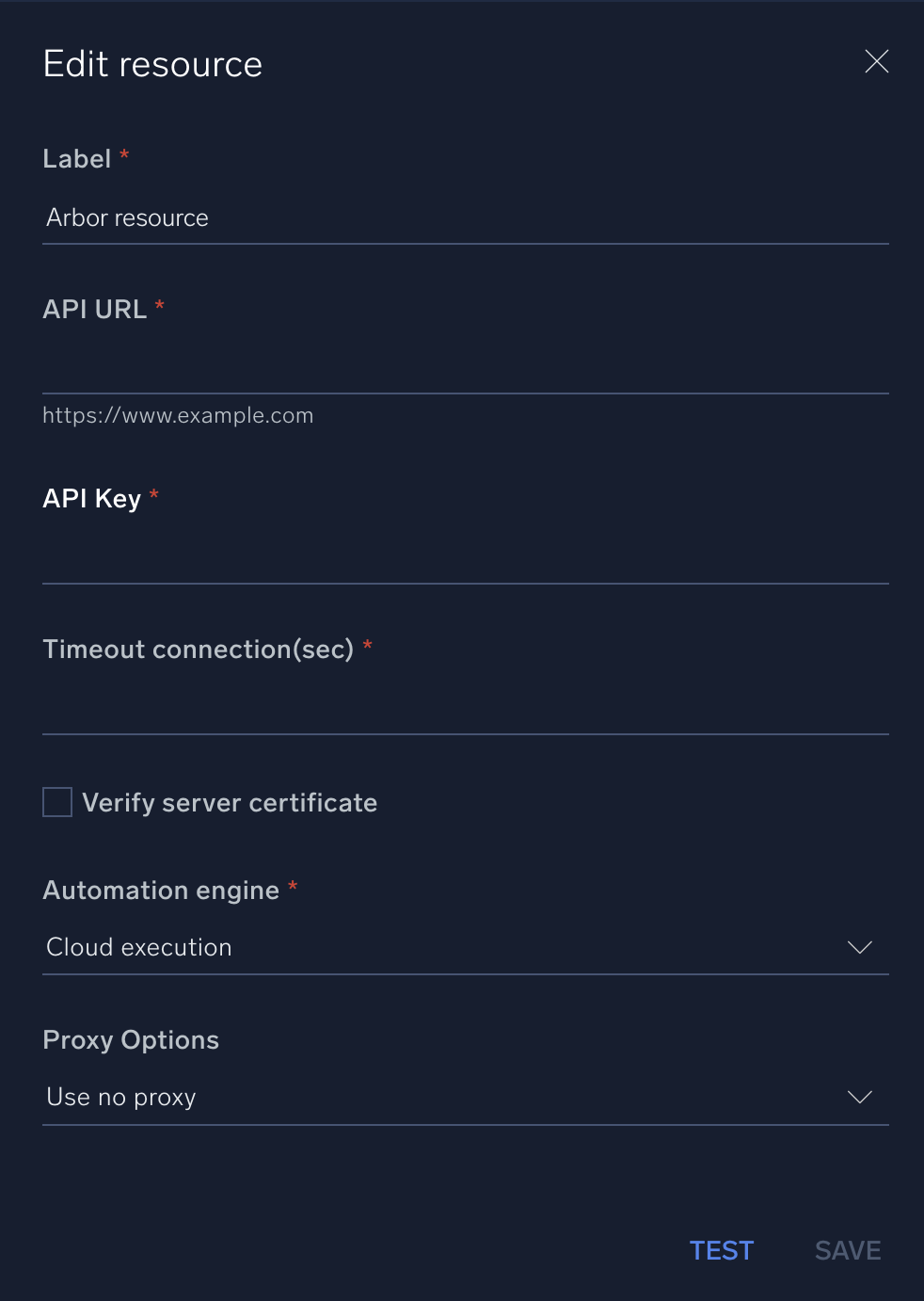
Task: Click the Timeout connection(sec) heading
Action: click(x=199, y=650)
